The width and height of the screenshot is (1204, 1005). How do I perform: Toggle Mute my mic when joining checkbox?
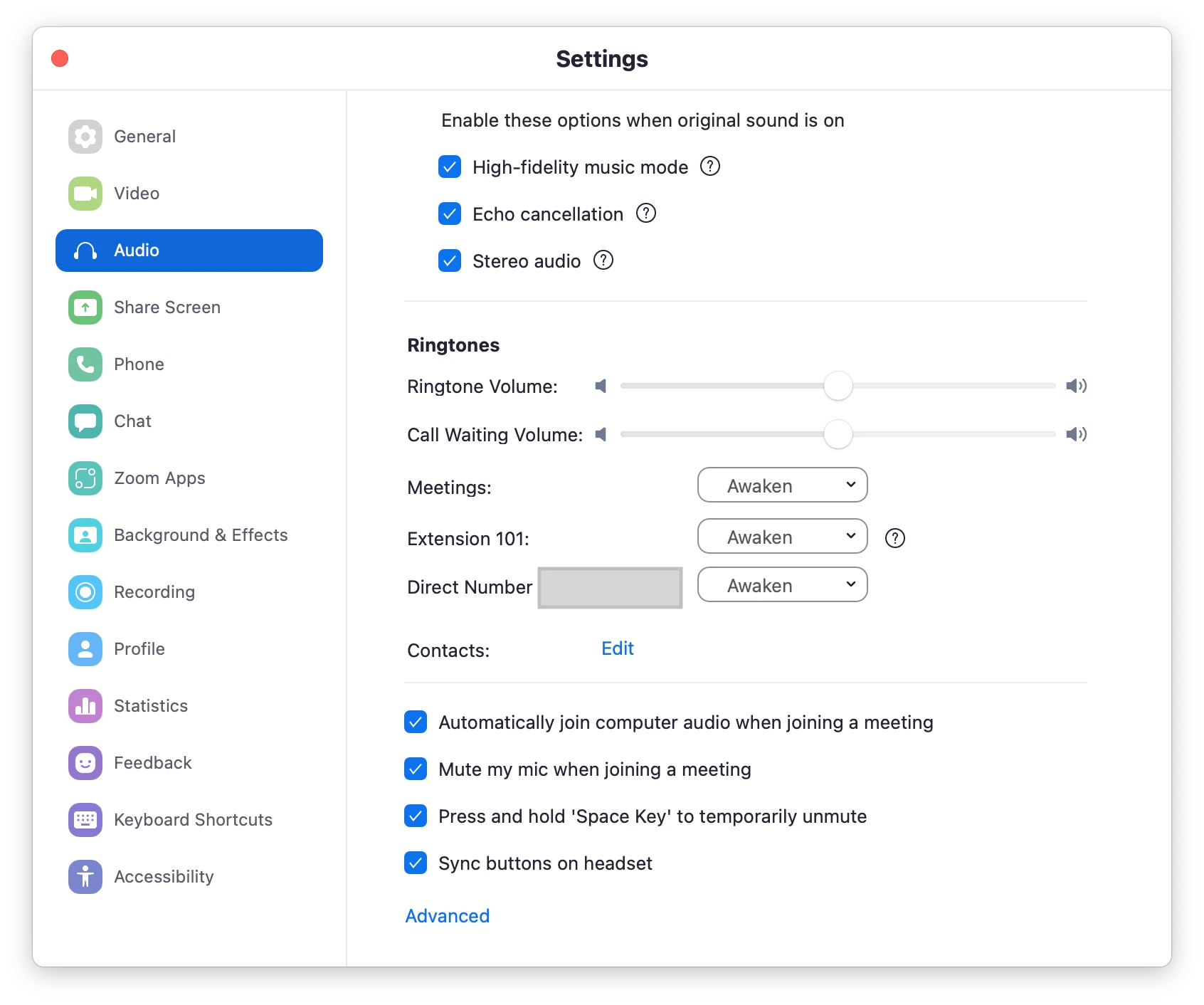416,769
